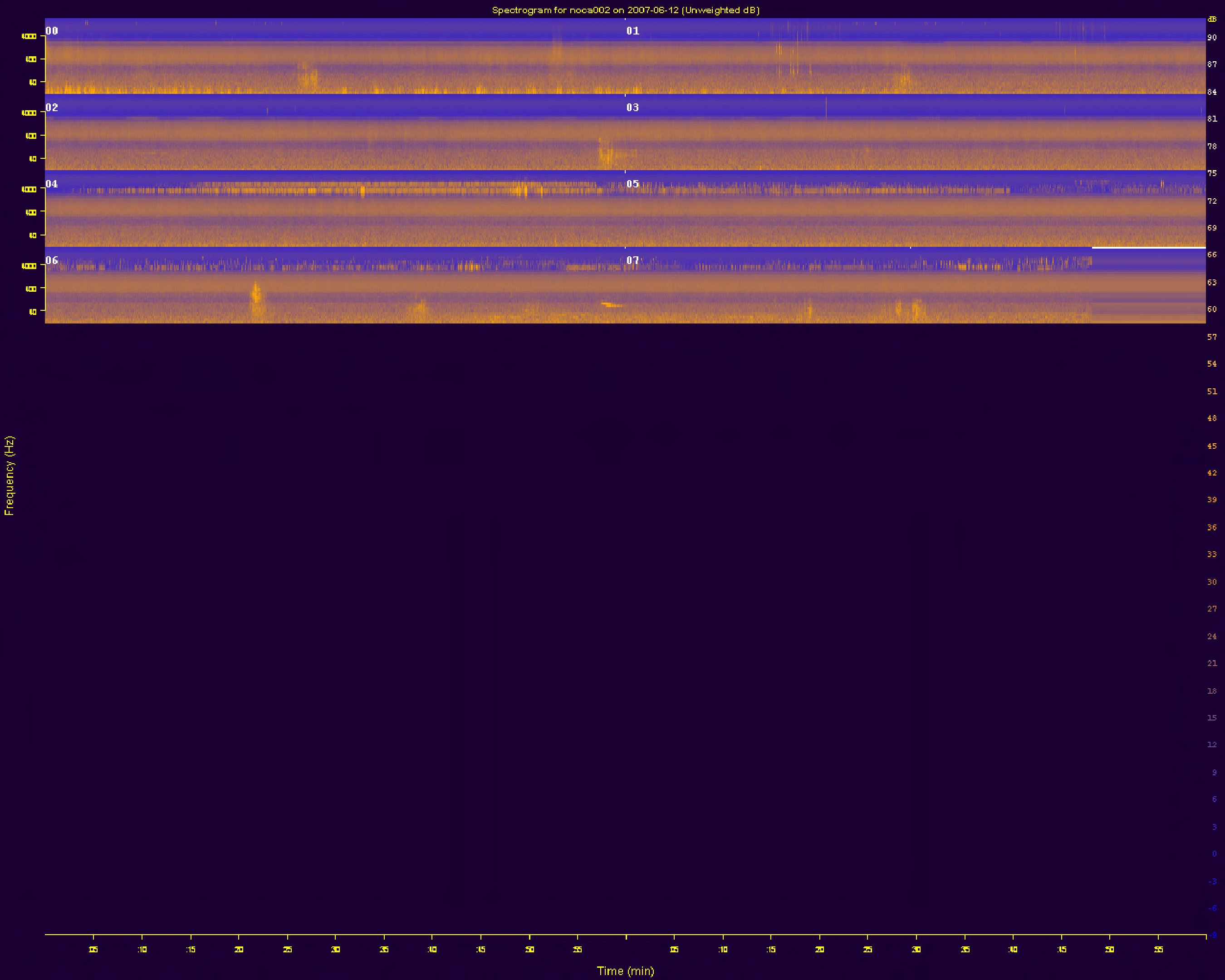
Task: Click the 48 value on the dB scale
Action: coord(1212,418)
